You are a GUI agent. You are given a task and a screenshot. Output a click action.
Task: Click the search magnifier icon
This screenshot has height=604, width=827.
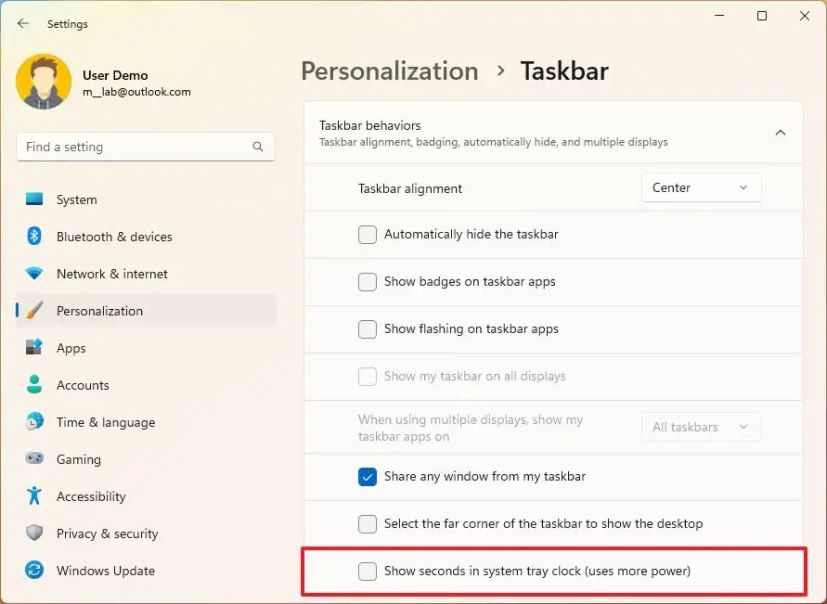pos(258,147)
